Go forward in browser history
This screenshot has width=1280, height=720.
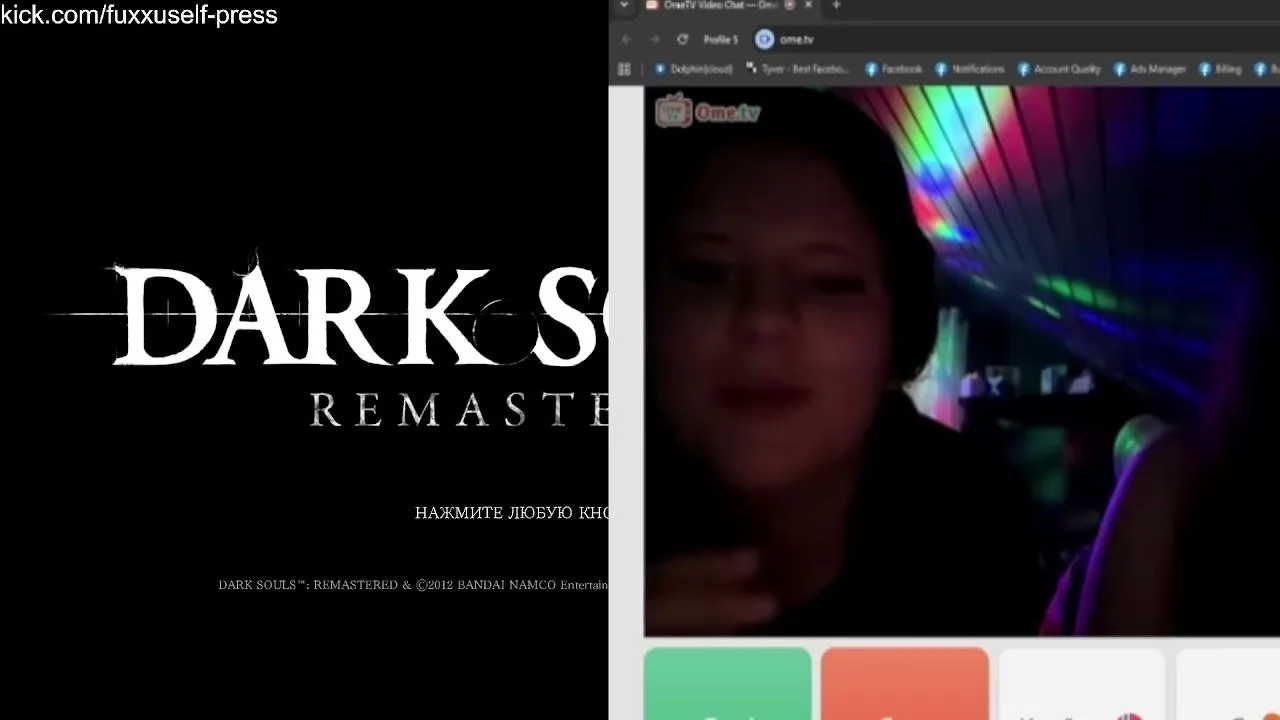point(655,39)
